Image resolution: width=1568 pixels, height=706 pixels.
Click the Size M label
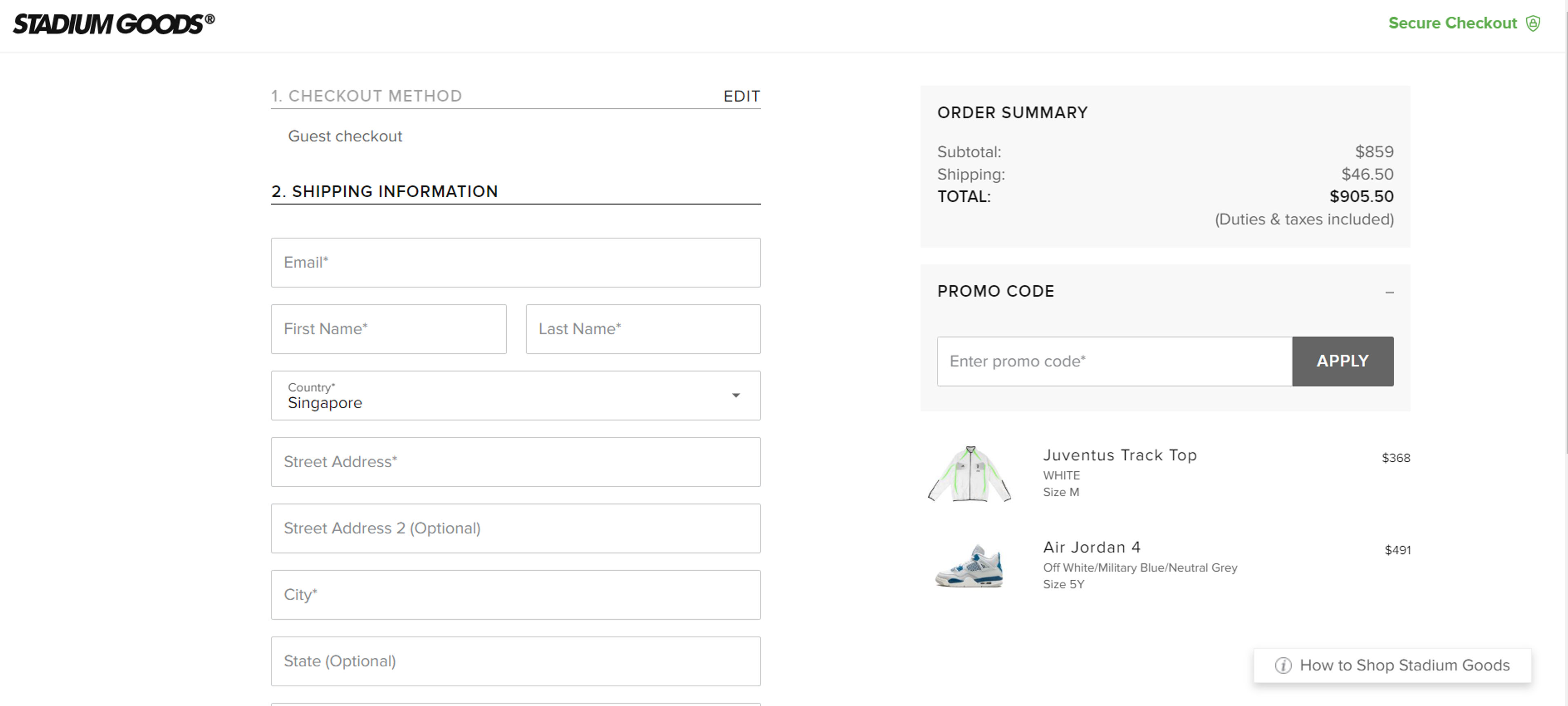coord(1061,492)
